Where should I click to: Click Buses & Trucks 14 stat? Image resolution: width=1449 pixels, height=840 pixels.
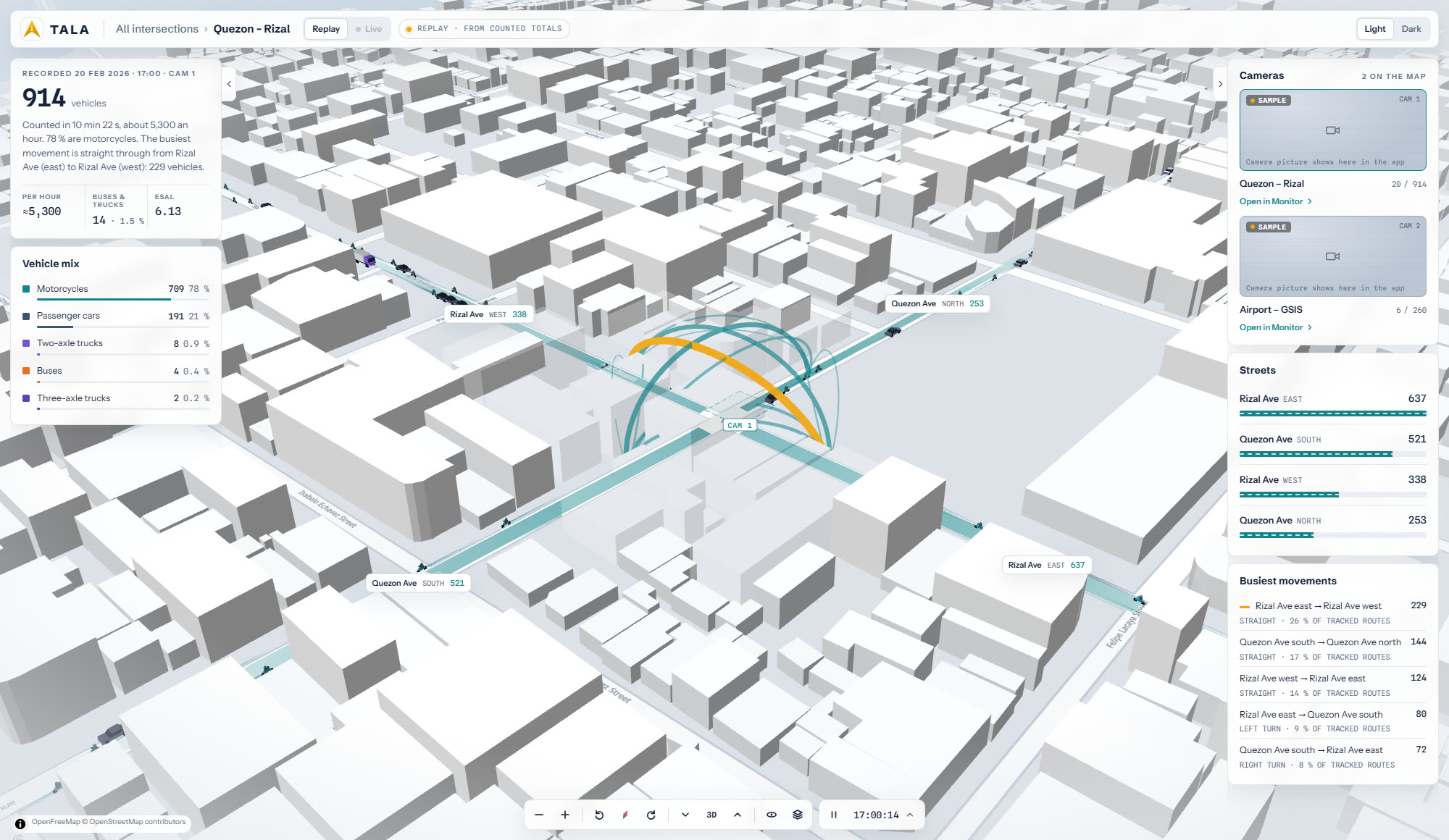[x=117, y=210]
